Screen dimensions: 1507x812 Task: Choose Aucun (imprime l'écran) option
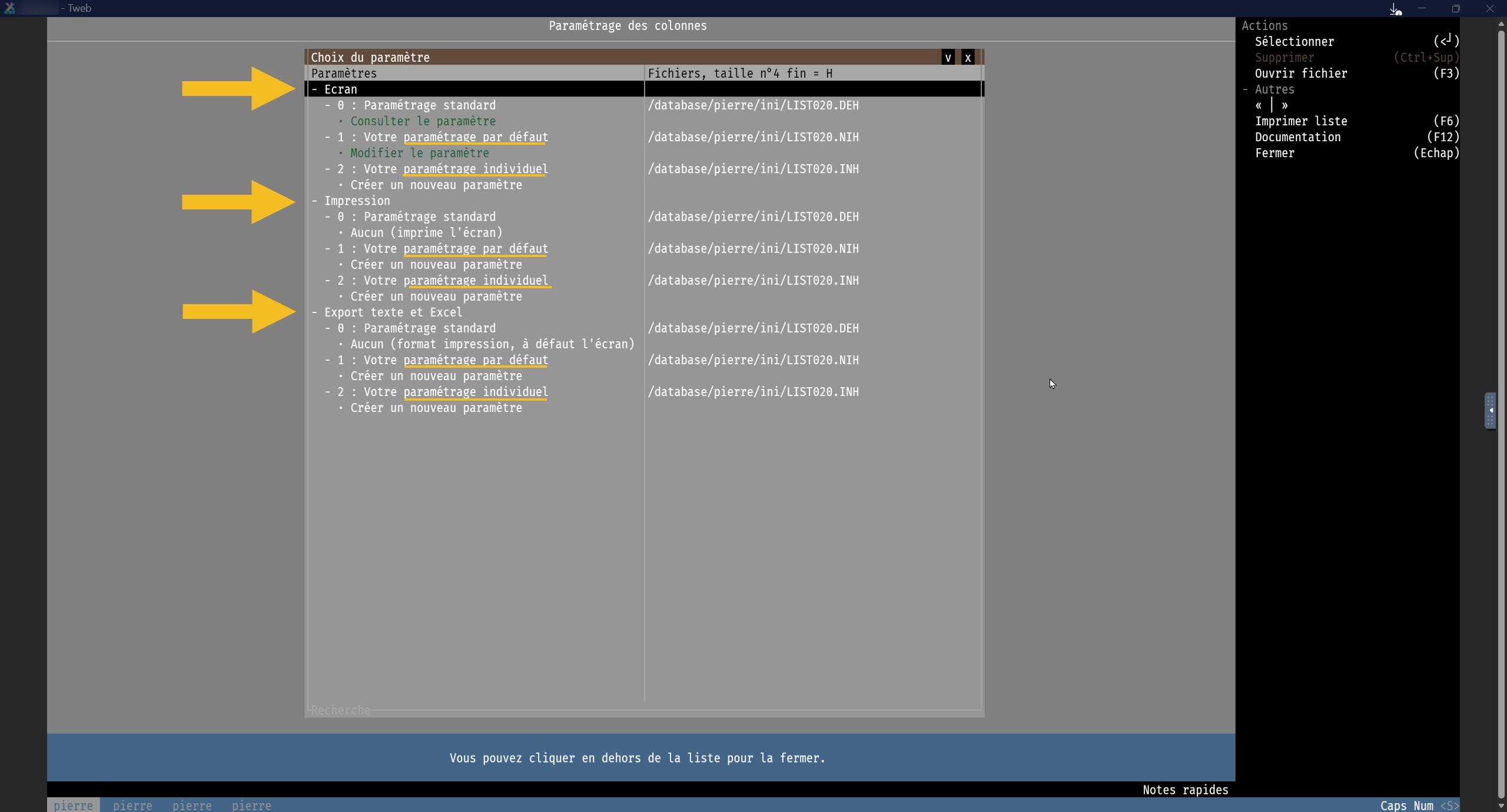(426, 233)
